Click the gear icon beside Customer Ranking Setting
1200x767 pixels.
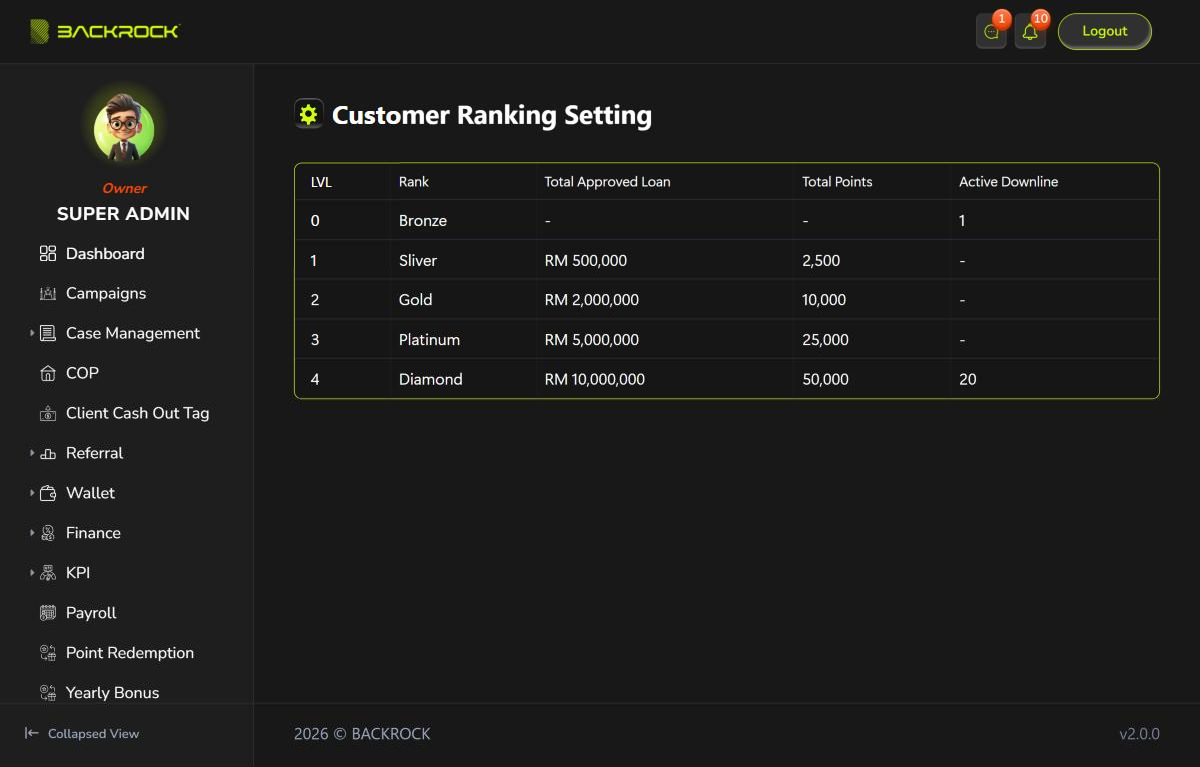point(309,115)
